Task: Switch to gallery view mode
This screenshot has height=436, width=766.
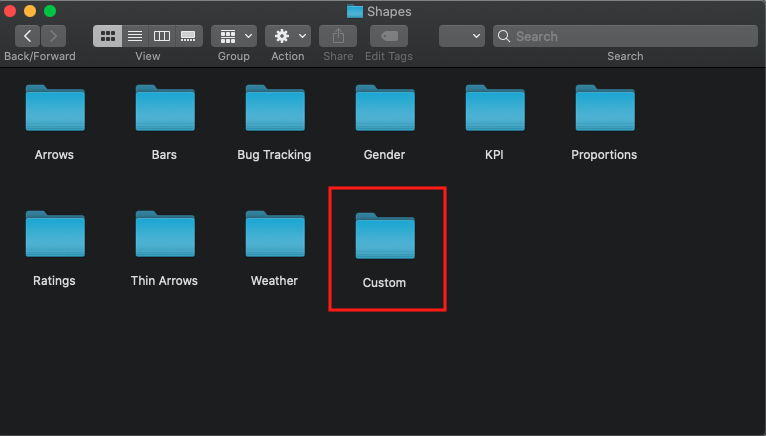Action: click(x=188, y=36)
